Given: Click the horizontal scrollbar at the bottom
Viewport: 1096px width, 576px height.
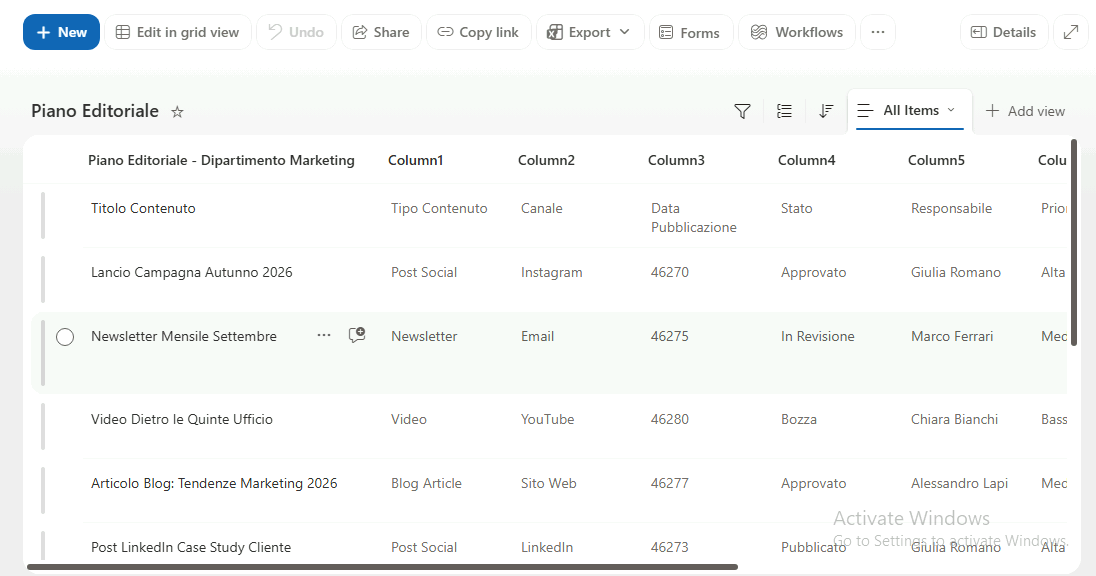Looking at the screenshot, I should [382, 567].
